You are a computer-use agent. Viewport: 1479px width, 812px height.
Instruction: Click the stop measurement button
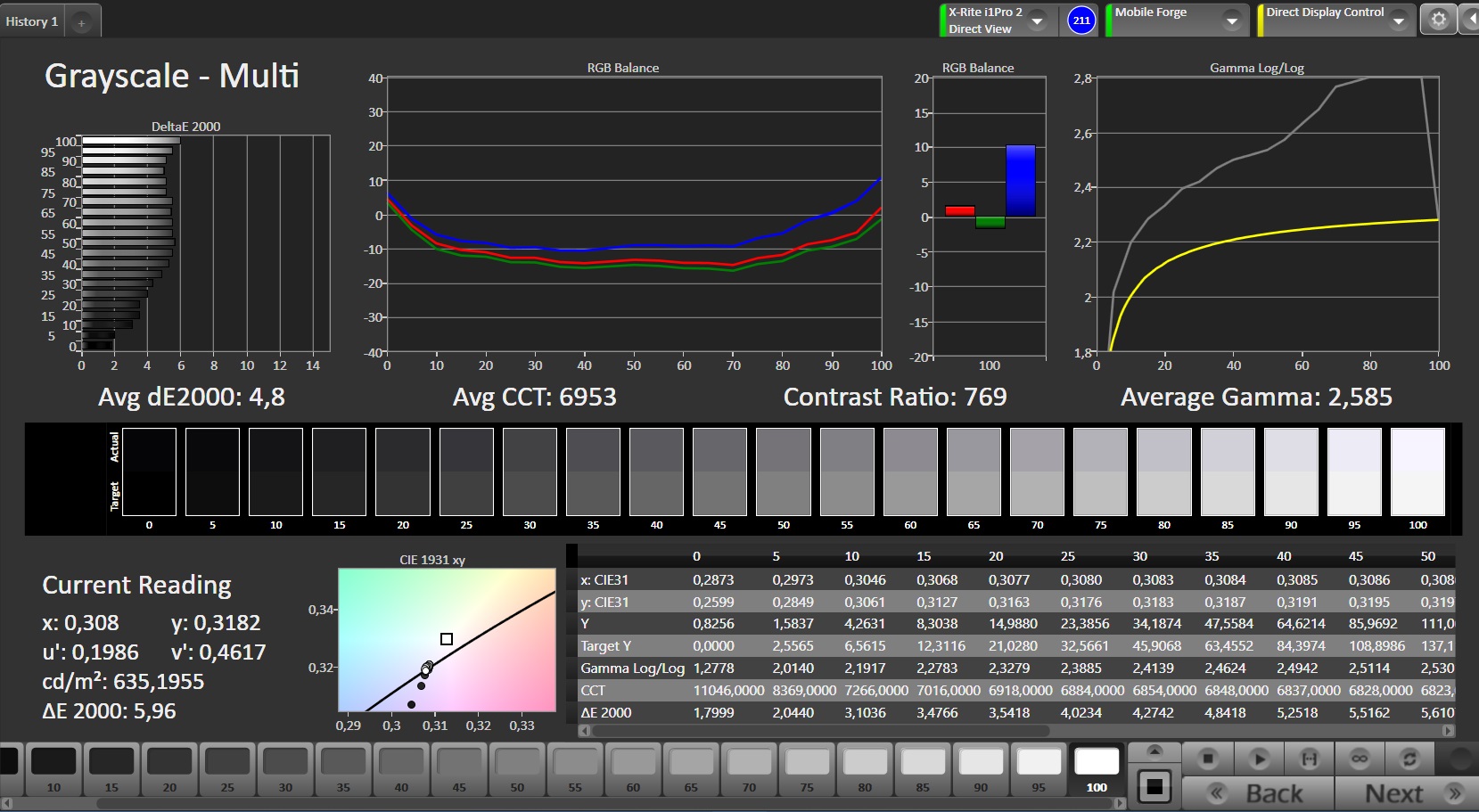(1208, 759)
